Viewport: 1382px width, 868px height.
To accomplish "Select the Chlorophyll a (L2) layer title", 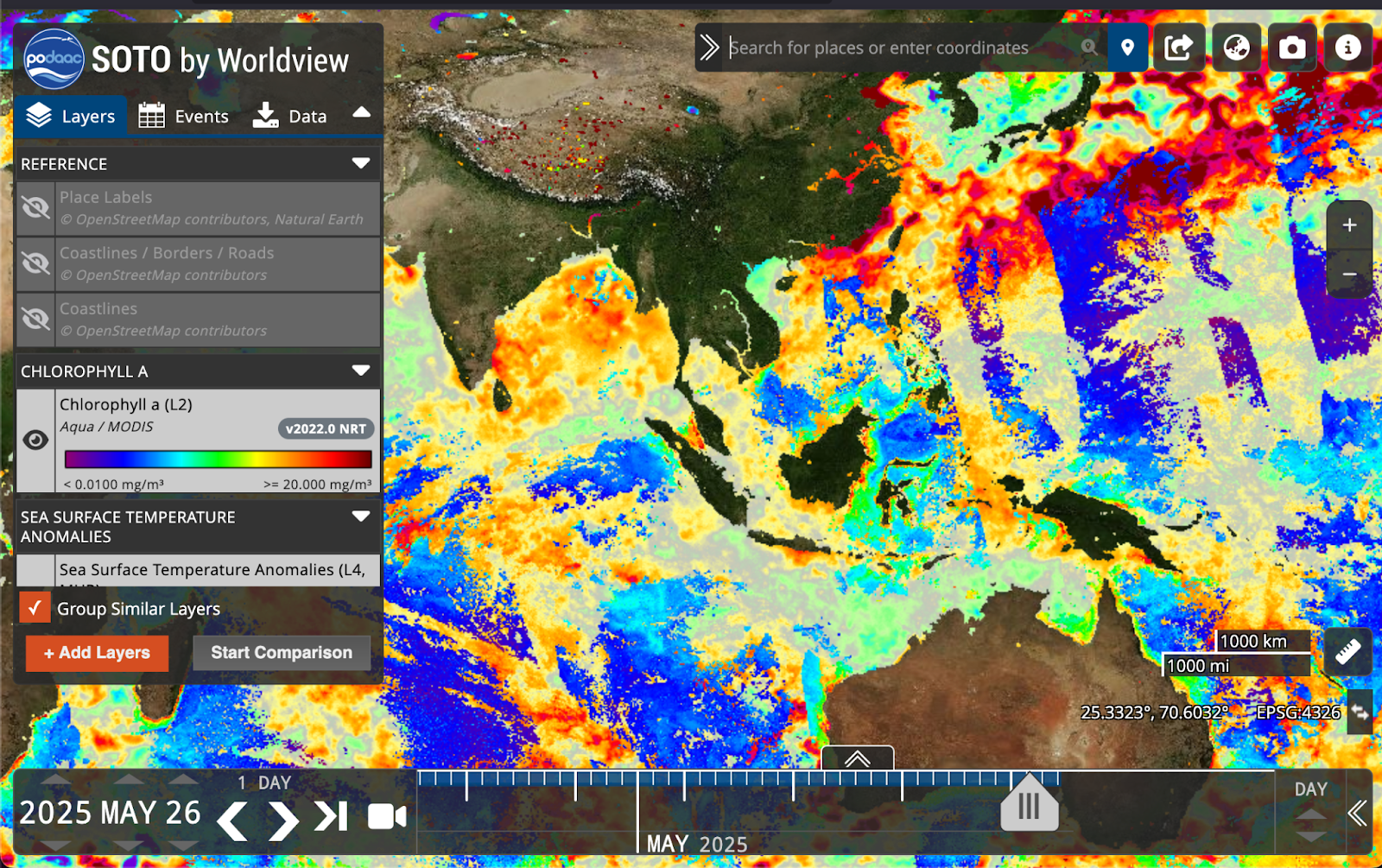I will click(x=126, y=404).
